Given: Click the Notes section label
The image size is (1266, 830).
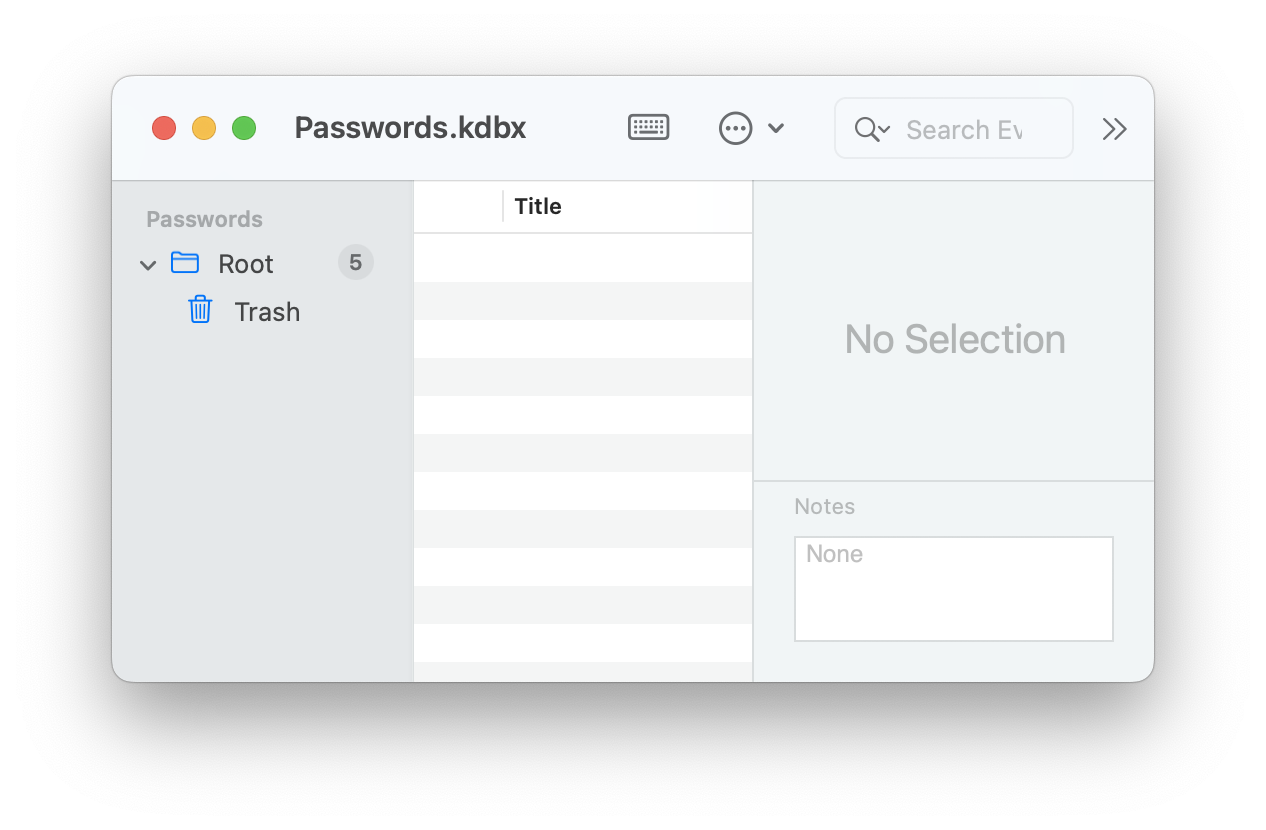Looking at the screenshot, I should [x=824, y=507].
